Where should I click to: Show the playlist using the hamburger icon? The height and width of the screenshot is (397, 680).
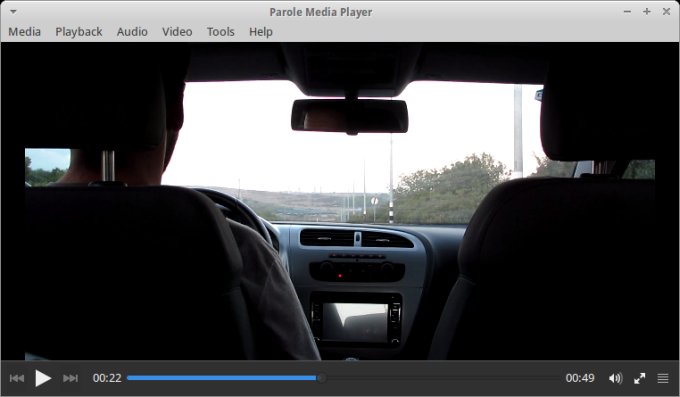pyautogui.click(x=663, y=378)
